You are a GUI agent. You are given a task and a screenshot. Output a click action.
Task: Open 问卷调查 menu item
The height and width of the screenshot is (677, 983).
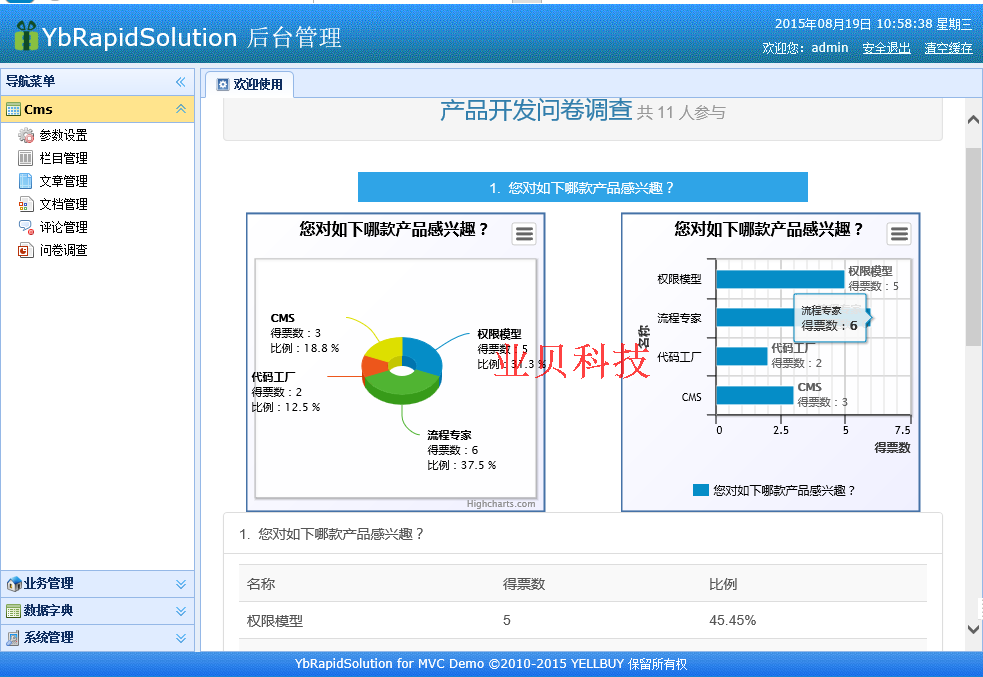63,251
